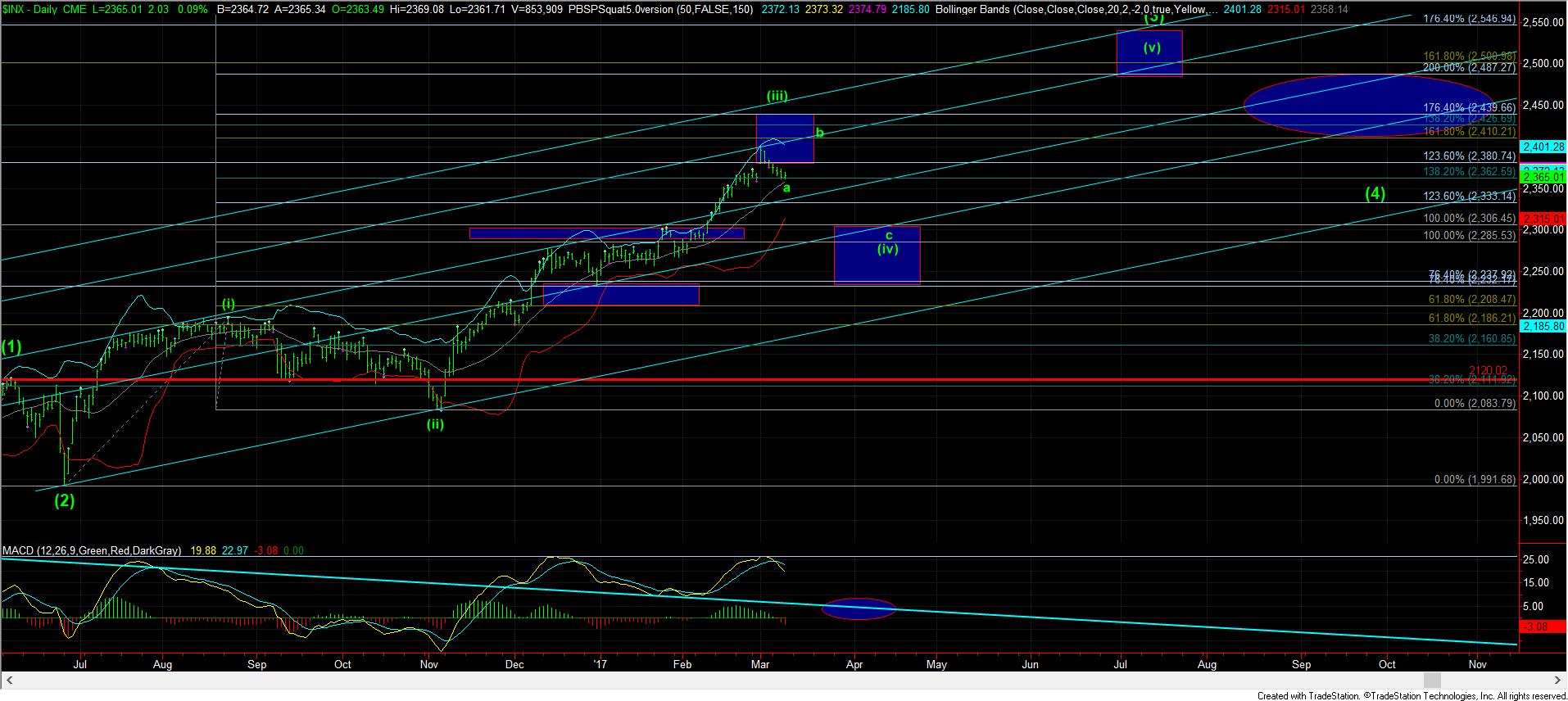Screen dimensions: 1568x701
Task: Click the blue (v) target box
Action: point(1149,53)
